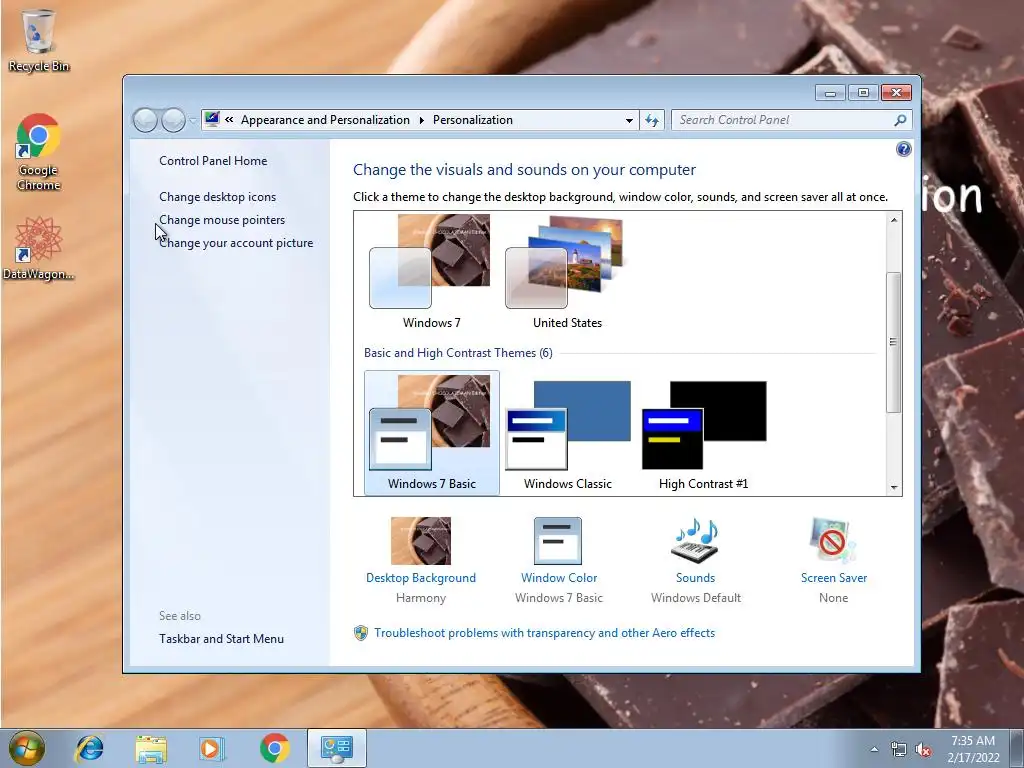
Task: Troubleshoot problems with transparency and Aero effects
Action: pos(545,633)
